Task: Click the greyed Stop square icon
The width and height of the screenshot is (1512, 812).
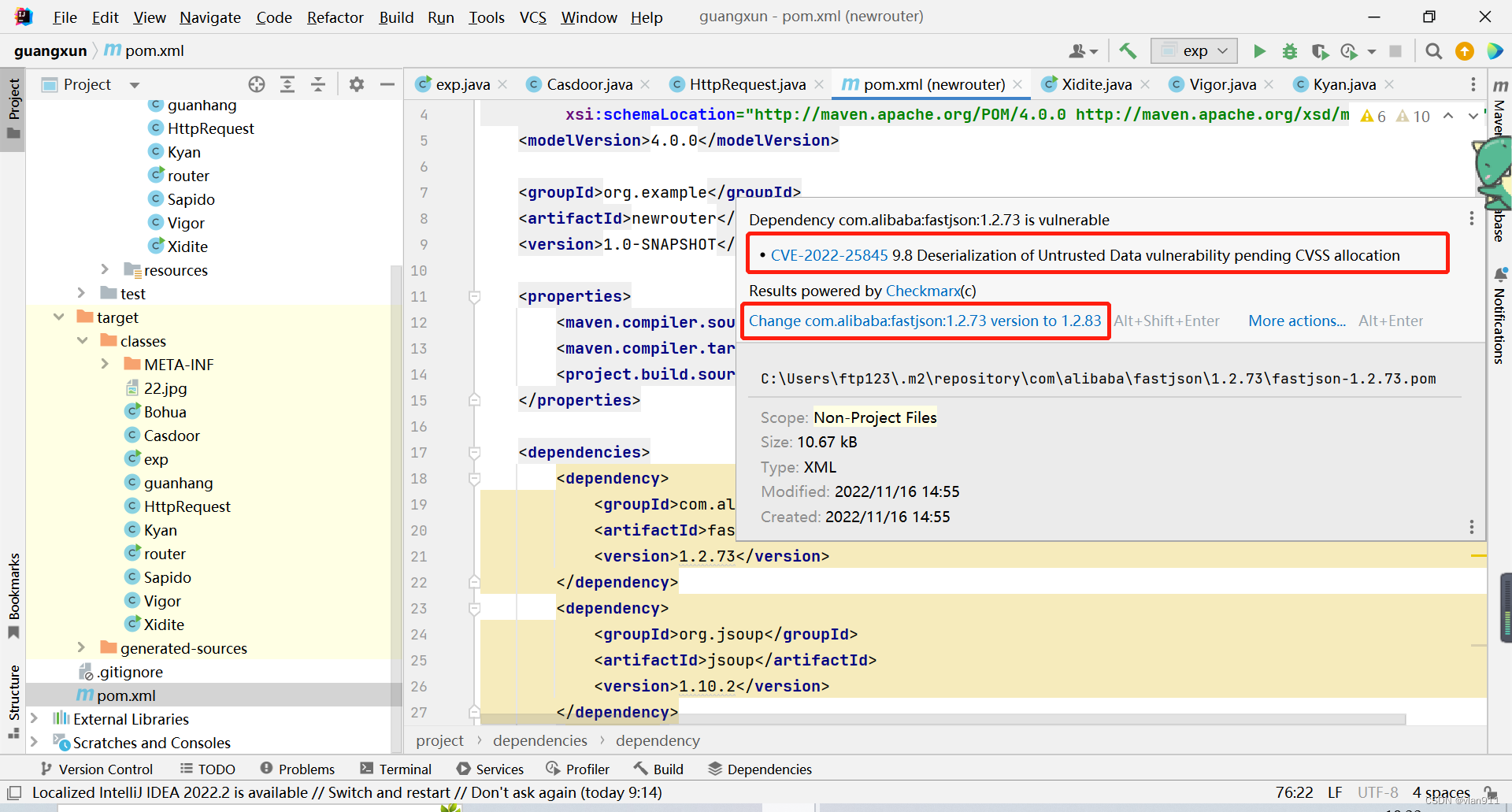Action: click(1395, 51)
